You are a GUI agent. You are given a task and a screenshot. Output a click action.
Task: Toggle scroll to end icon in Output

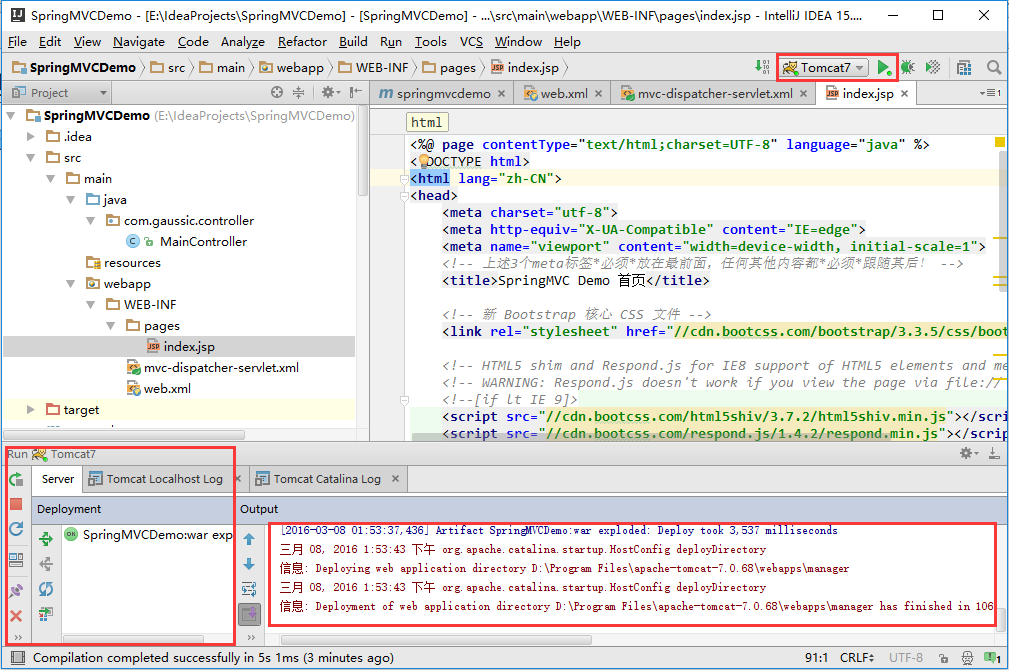[249, 614]
